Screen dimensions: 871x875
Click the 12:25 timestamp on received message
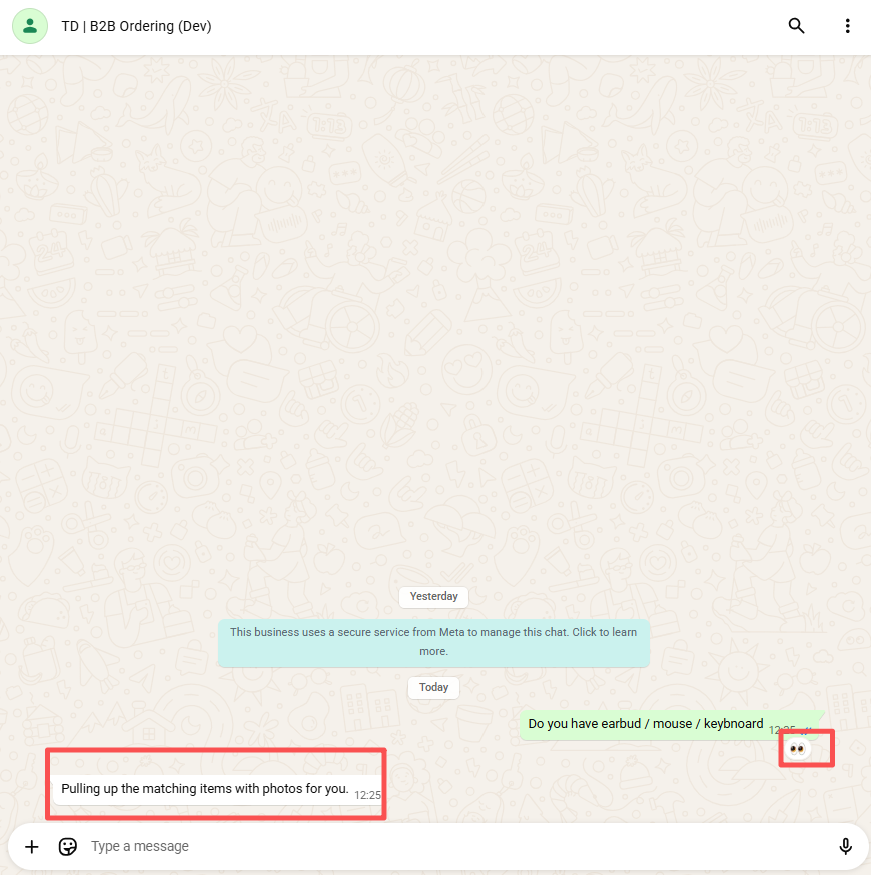367,795
